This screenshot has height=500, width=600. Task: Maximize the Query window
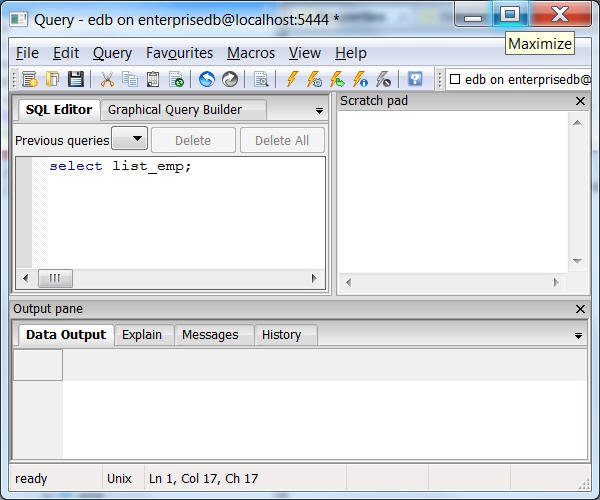pyautogui.click(x=510, y=15)
